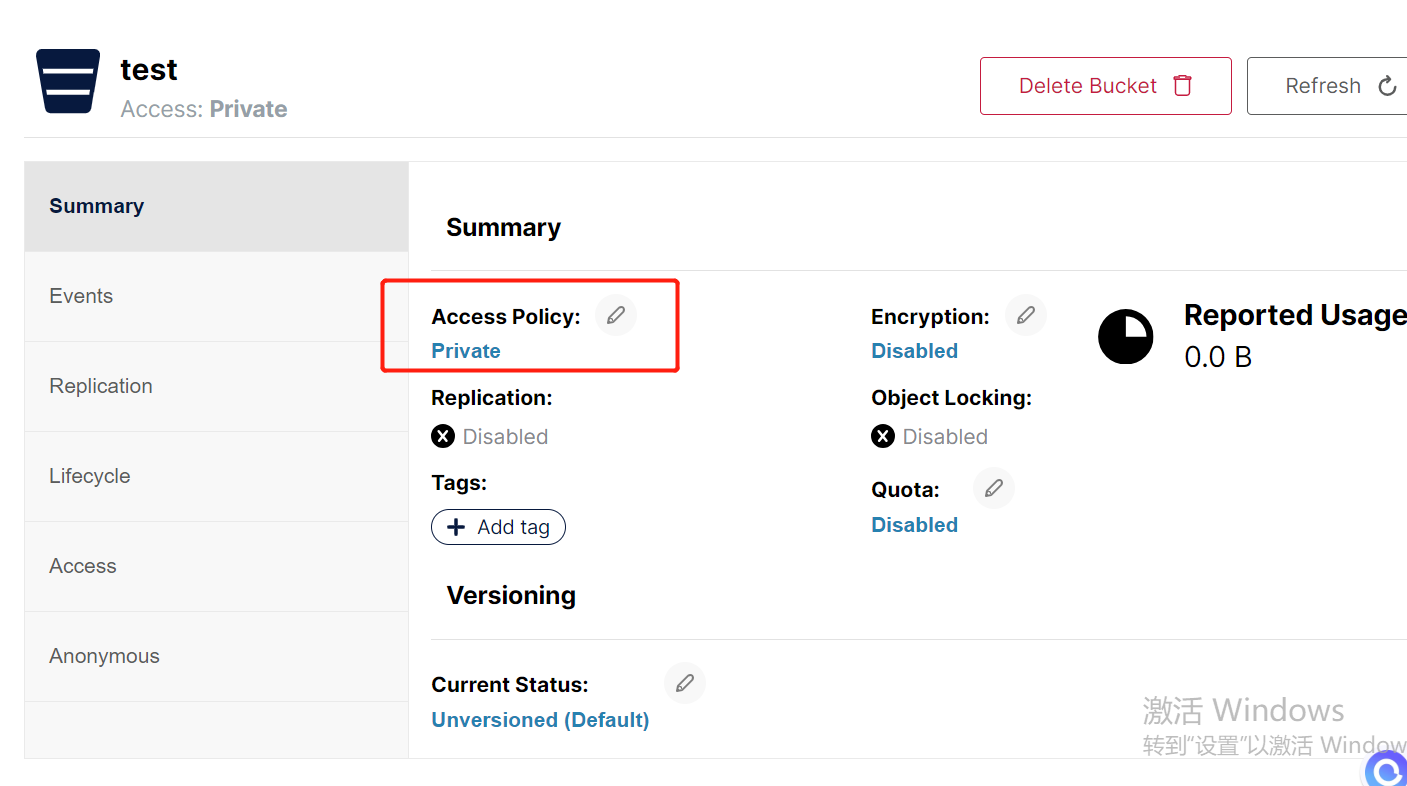This screenshot has height=786, width=1407.
Task: Click the bucket icon beside test
Action: pos(68,81)
